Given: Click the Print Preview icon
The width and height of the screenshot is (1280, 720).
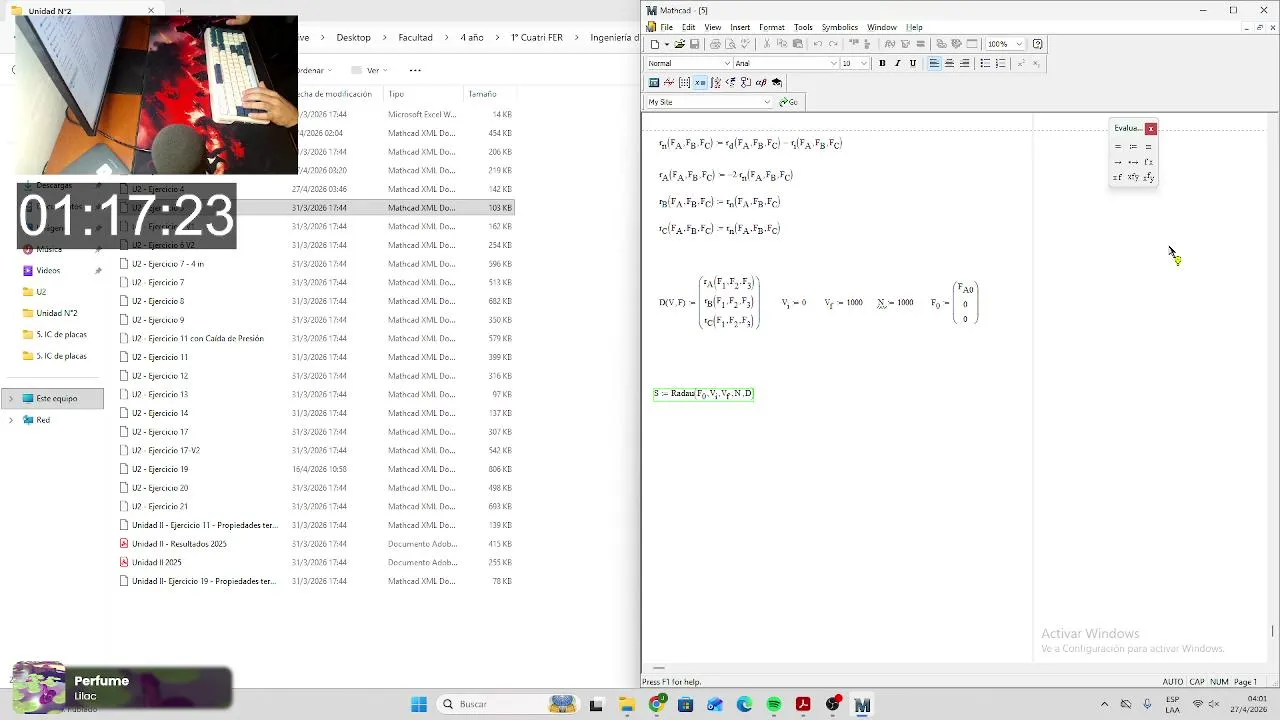Looking at the screenshot, I should click(x=730, y=44).
